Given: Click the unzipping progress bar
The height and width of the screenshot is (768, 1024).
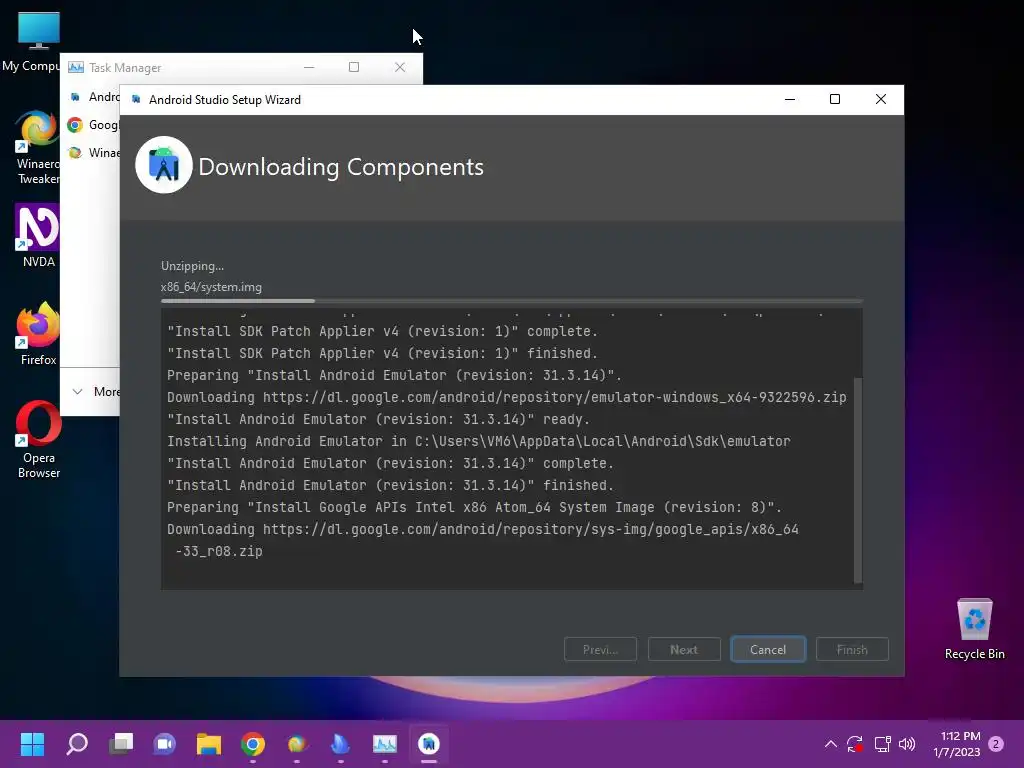Looking at the screenshot, I should tap(511, 301).
